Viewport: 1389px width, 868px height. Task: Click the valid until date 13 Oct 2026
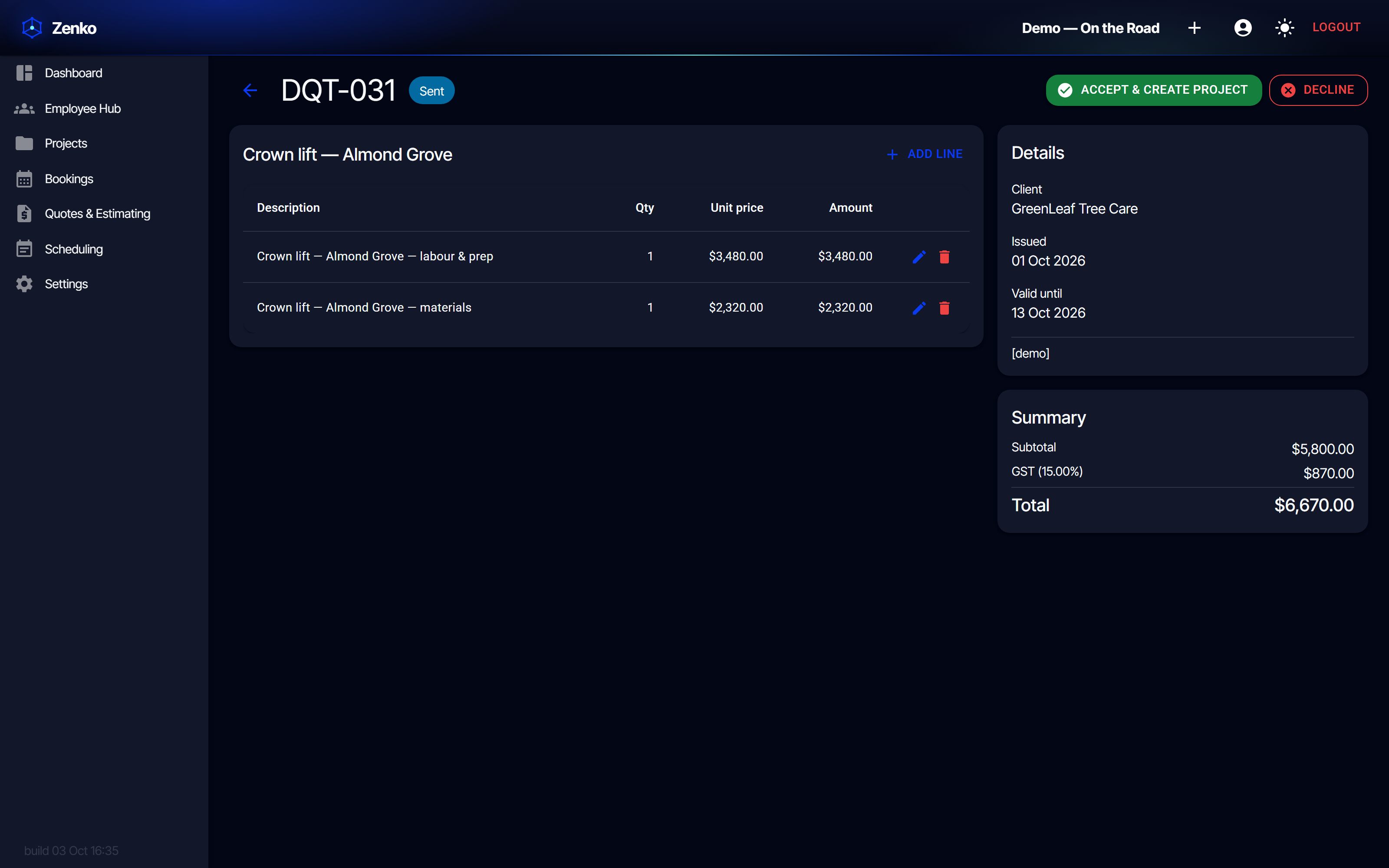1048,313
